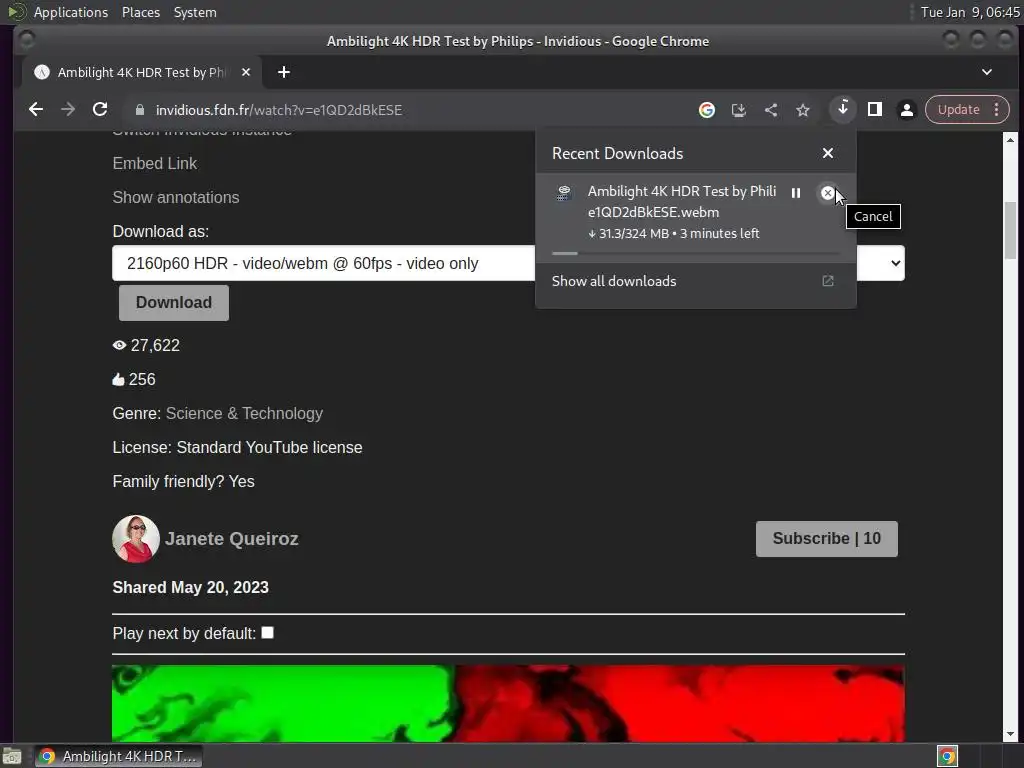Share this page using the share icon

(x=771, y=110)
